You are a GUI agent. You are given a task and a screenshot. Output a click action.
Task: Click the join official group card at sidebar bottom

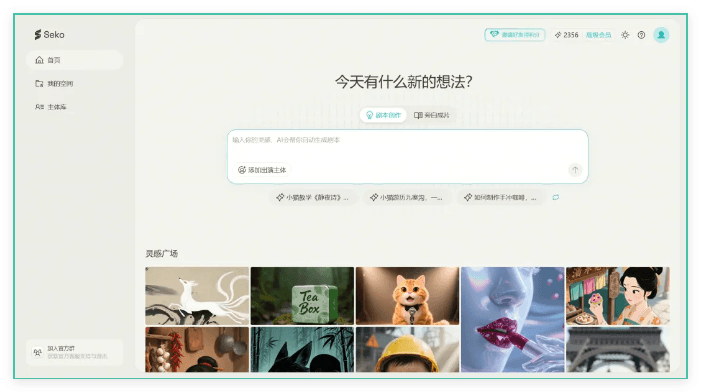click(75, 352)
